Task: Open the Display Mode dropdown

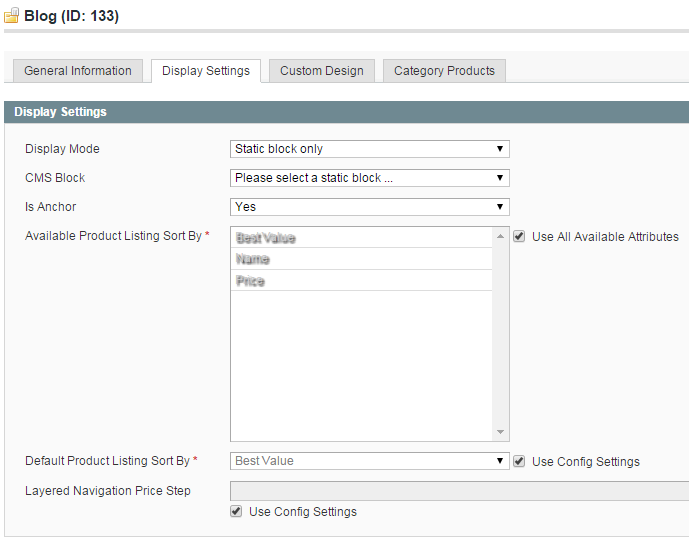Action: tap(370, 149)
